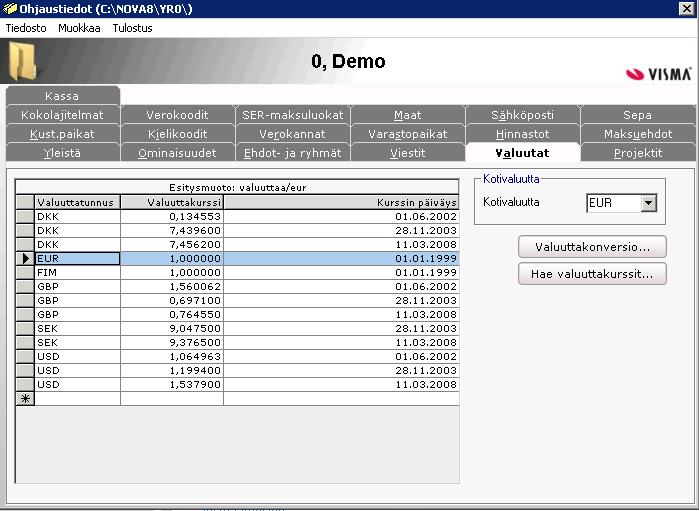Click the exchange rate 9,047500

point(172,329)
